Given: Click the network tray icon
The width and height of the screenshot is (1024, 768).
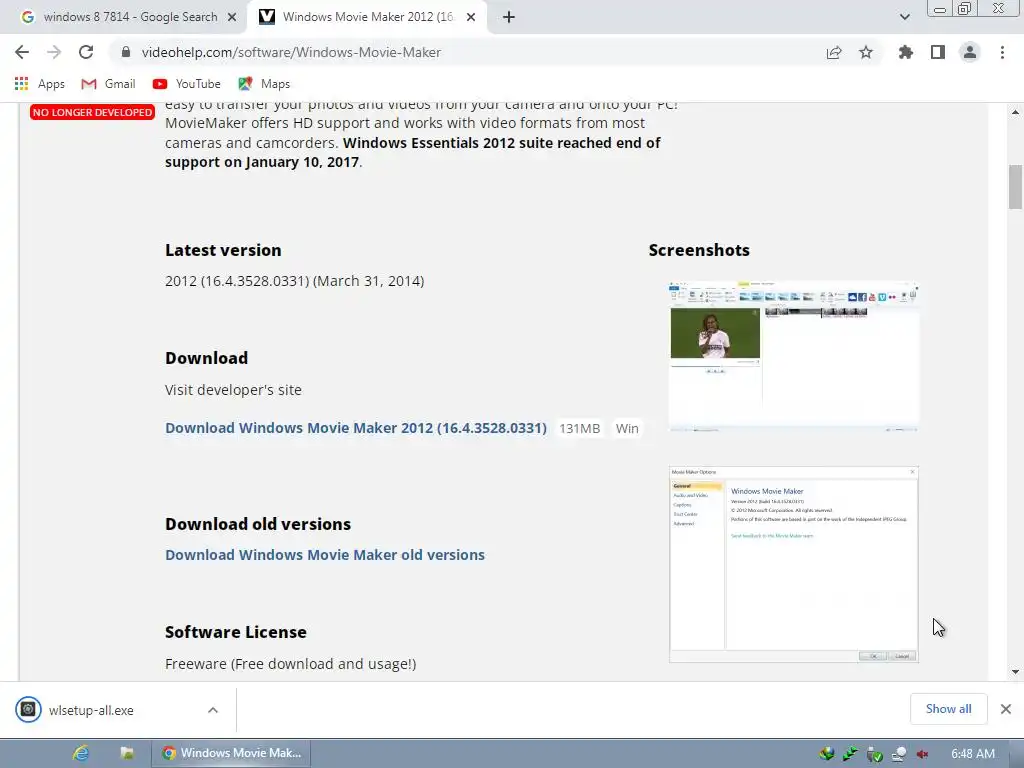Looking at the screenshot, I should [x=899, y=754].
